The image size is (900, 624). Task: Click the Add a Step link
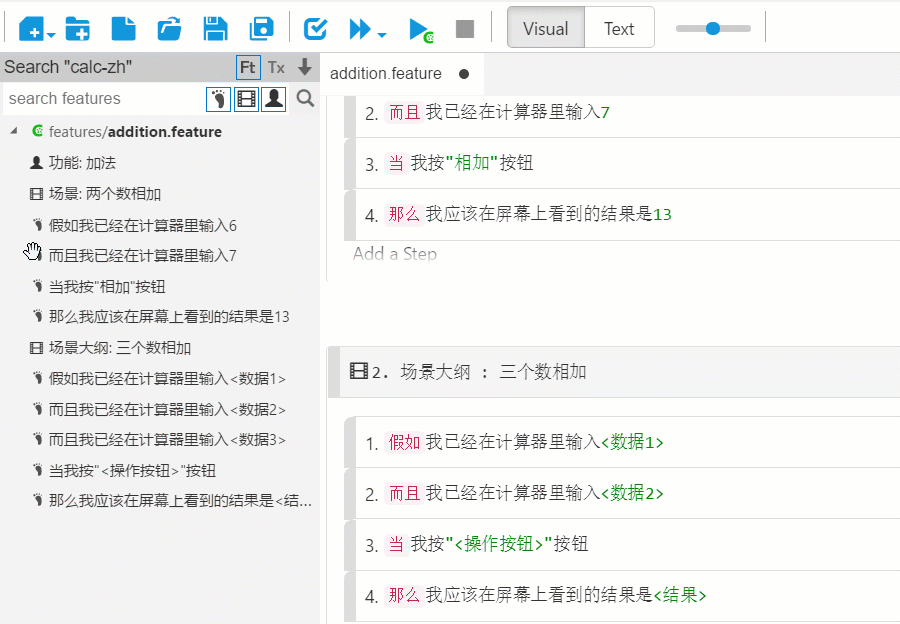coord(395,254)
